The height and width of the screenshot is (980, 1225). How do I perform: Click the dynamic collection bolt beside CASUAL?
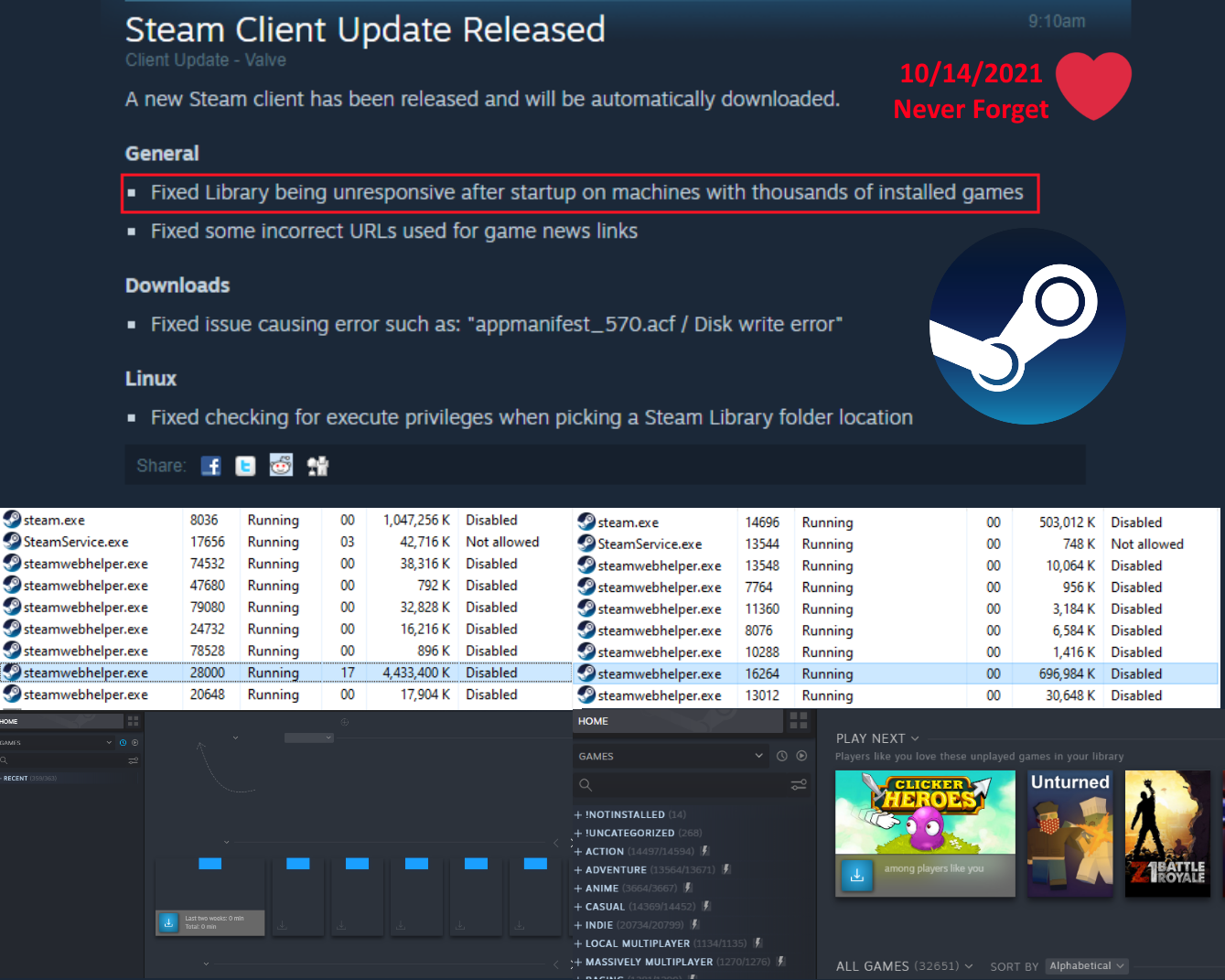coord(706,906)
